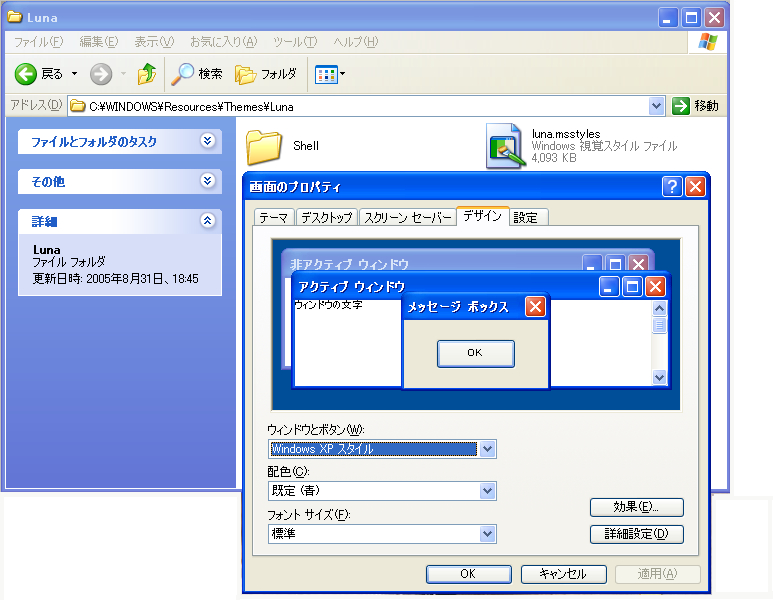Switch to the スクリーン セーバー tab
This screenshot has height=600, width=773.
[407, 217]
